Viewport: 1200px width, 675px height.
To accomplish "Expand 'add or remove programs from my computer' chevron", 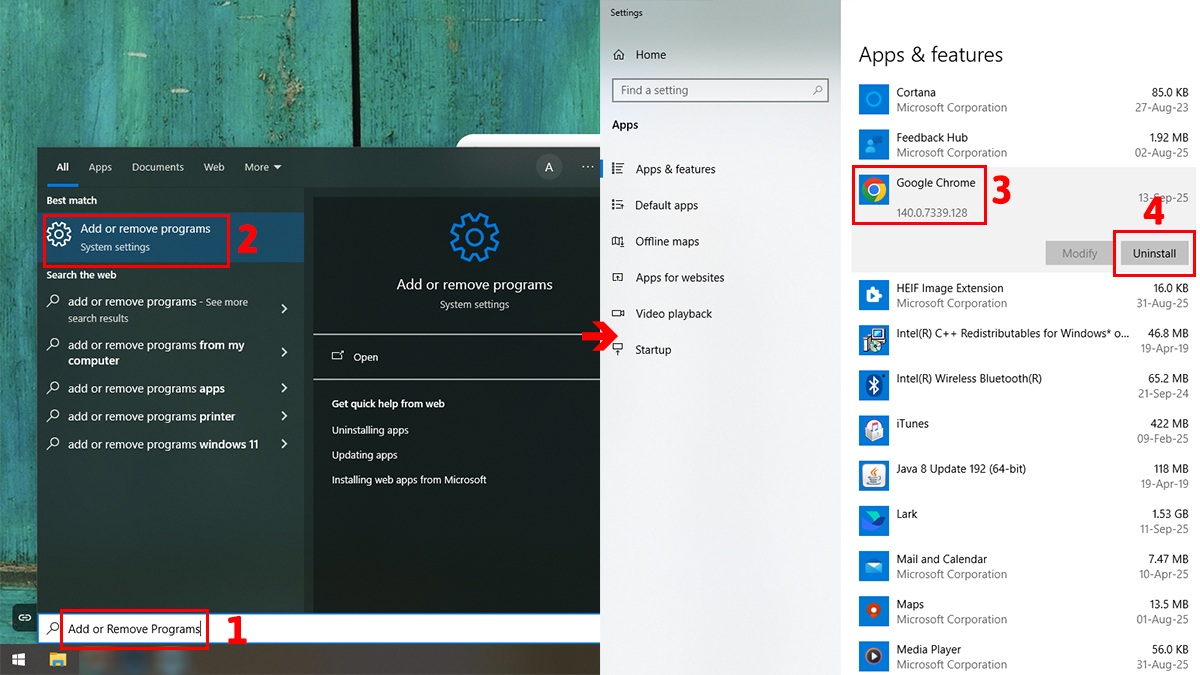I will [x=284, y=352].
